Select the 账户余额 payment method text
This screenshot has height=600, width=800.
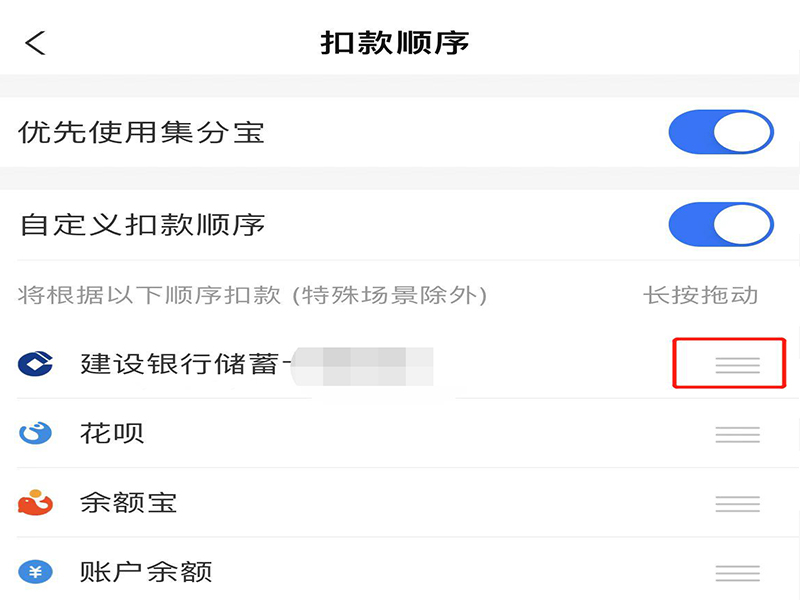point(146,572)
